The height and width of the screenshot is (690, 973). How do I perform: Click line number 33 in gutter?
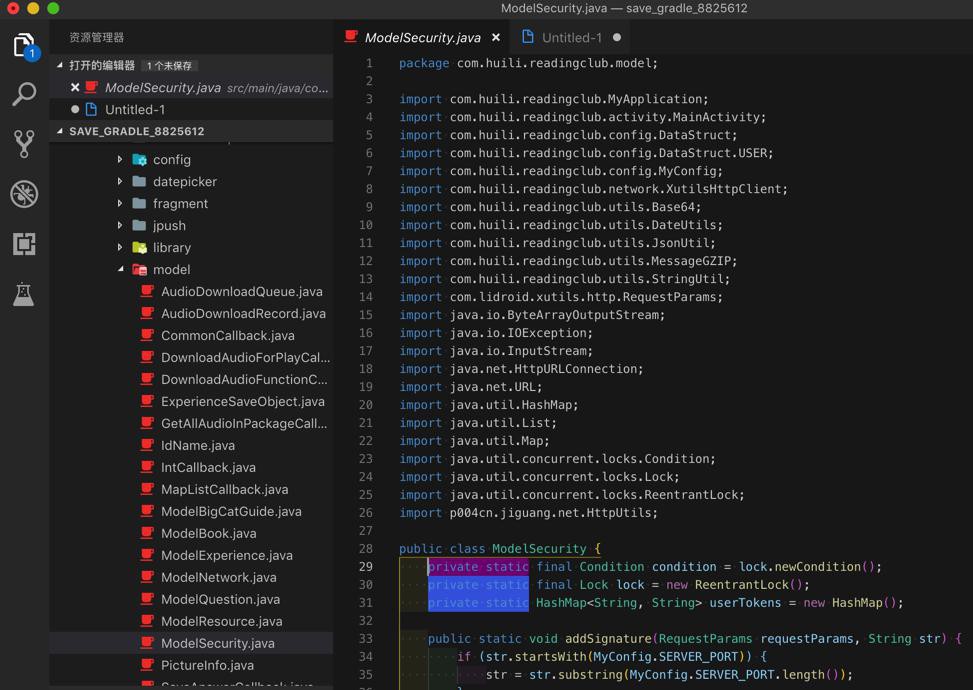pyautogui.click(x=366, y=638)
